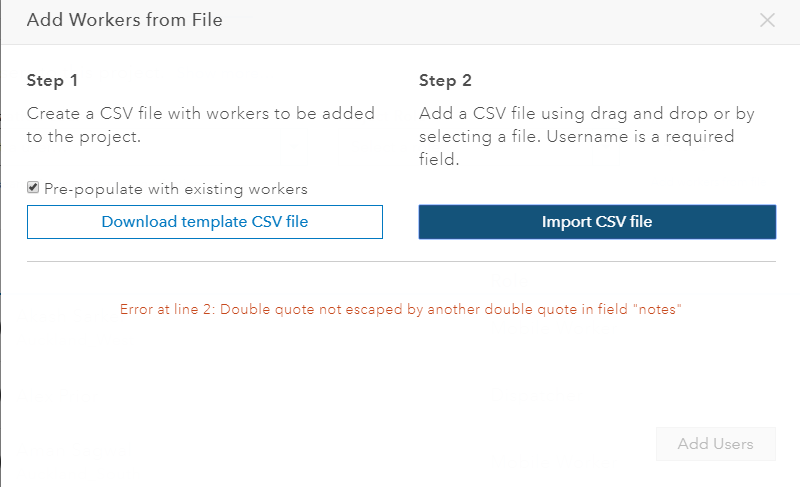Toggle the Pre-populate with existing workers checkbox
The image size is (800, 487).
tap(33, 187)
